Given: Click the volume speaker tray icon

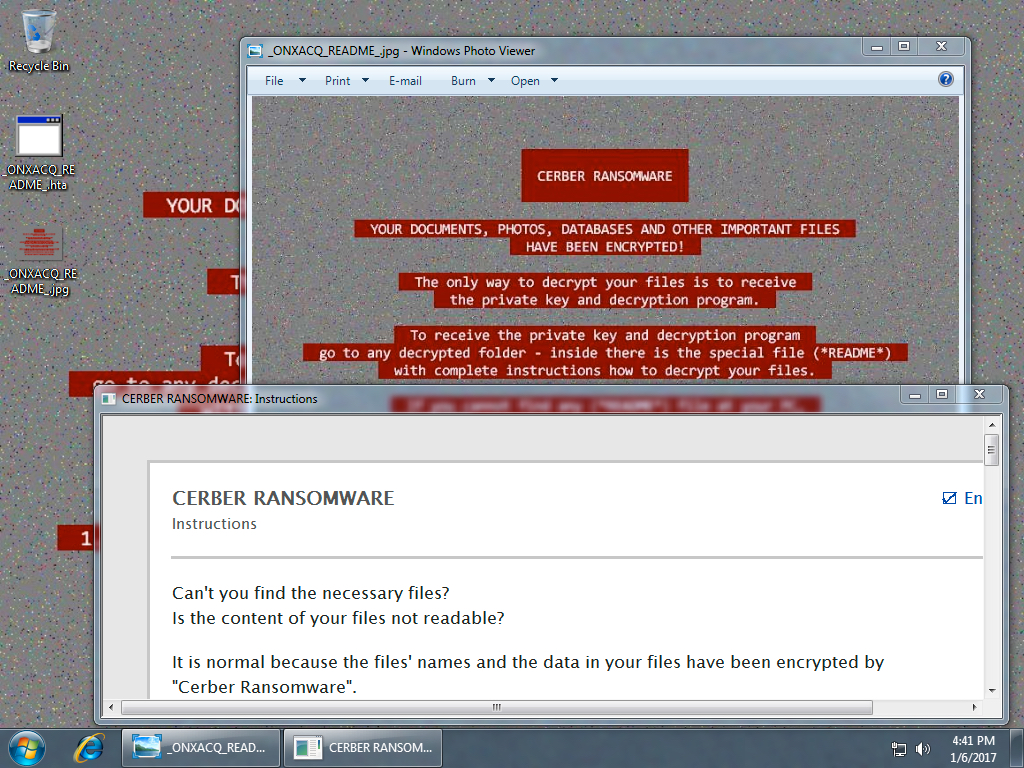Looking at the screenshot, I should (923, 749).
